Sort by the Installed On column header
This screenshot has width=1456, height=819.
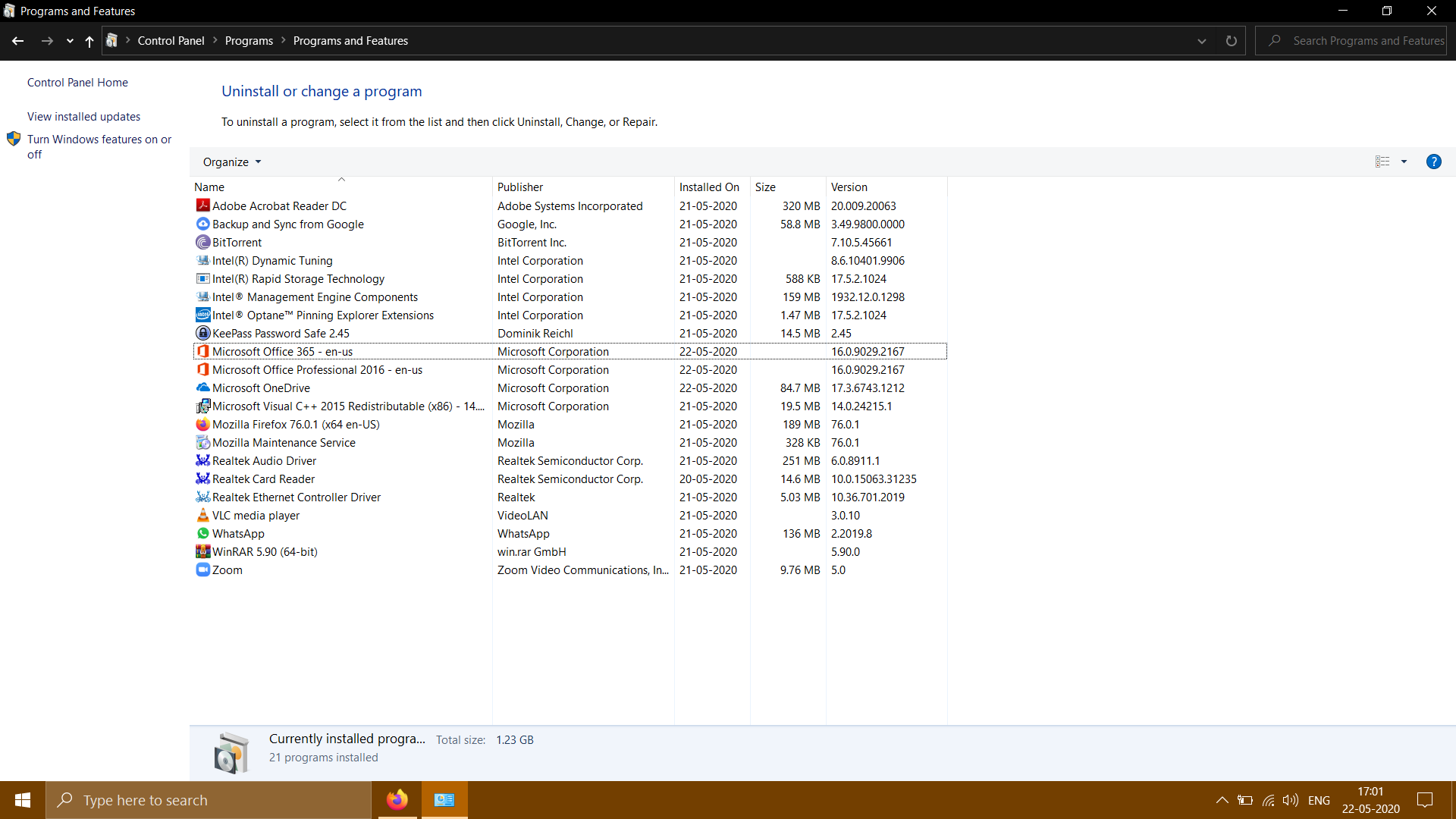tap(712, 187)
